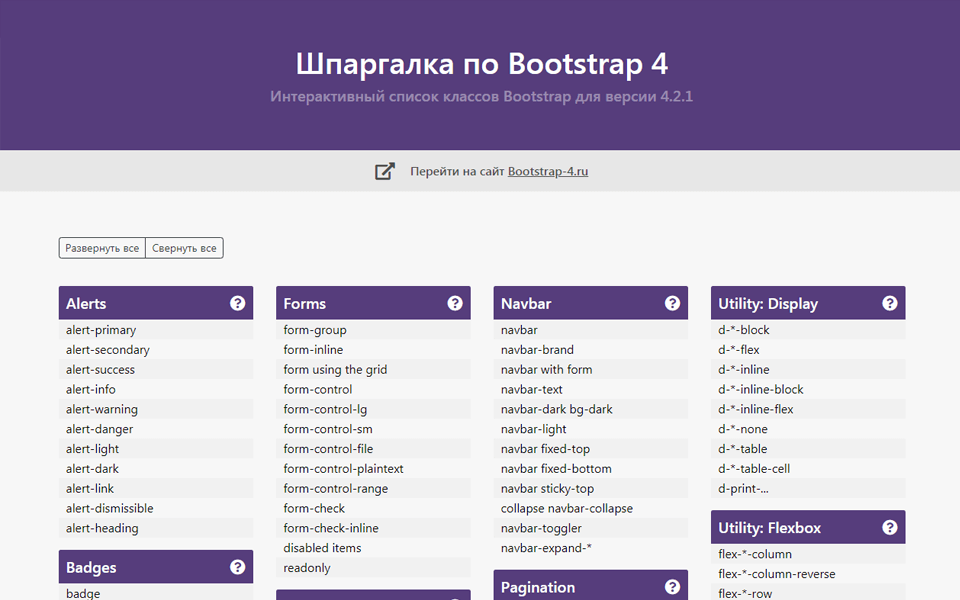Open the flex-*-column-reverse entry
The image size is (960, 600).
(808, 574)
